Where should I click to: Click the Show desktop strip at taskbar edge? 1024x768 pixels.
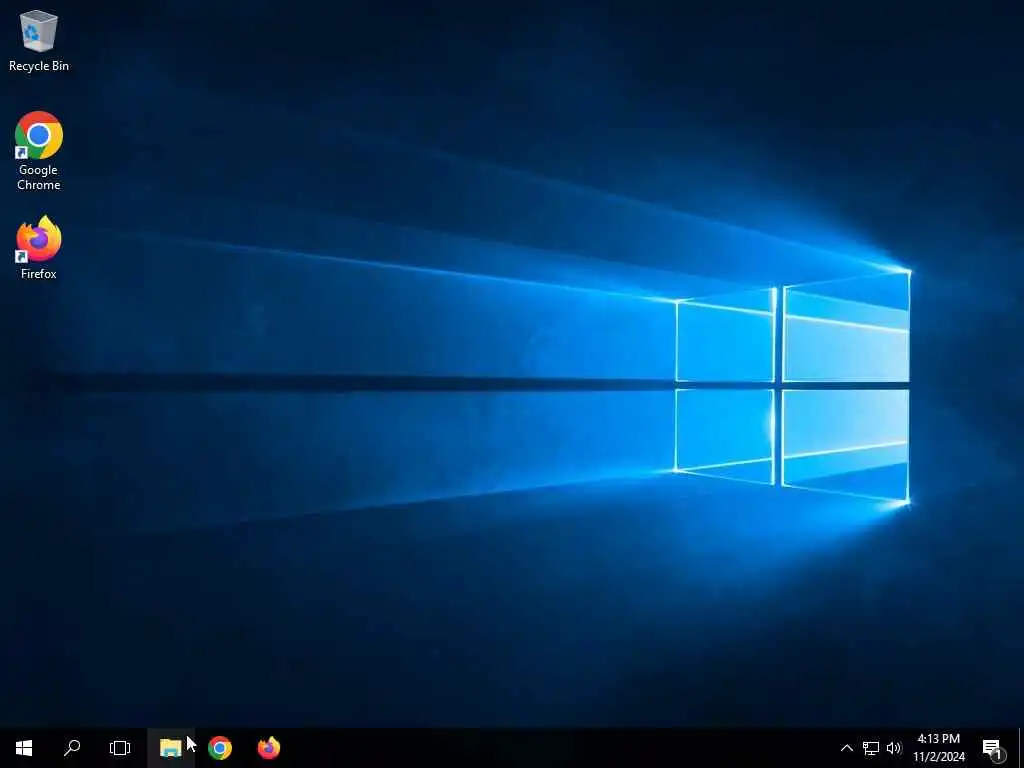tap(1021, 748)
